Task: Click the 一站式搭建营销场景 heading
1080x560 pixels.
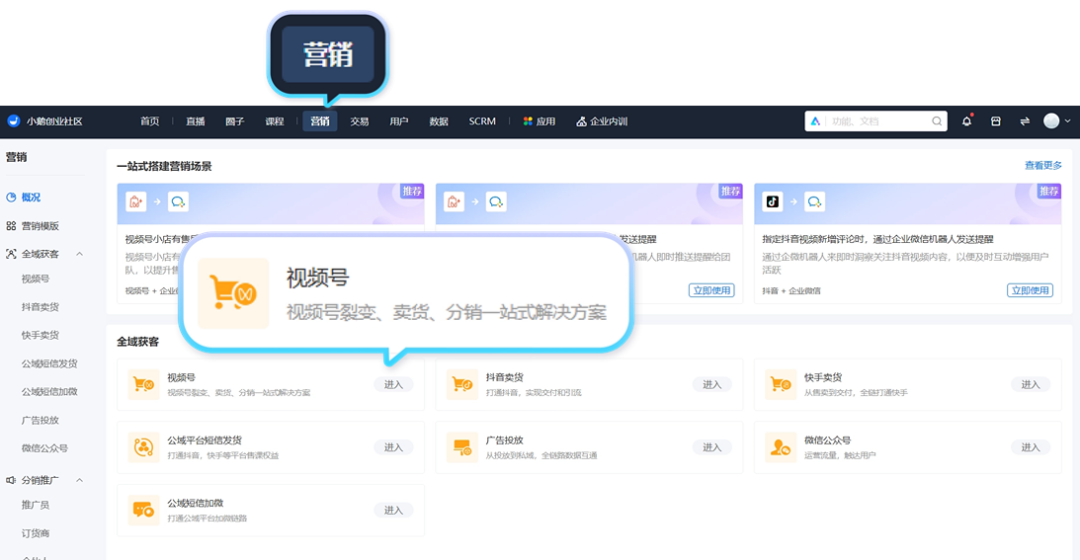Action: tap(164, 166)
